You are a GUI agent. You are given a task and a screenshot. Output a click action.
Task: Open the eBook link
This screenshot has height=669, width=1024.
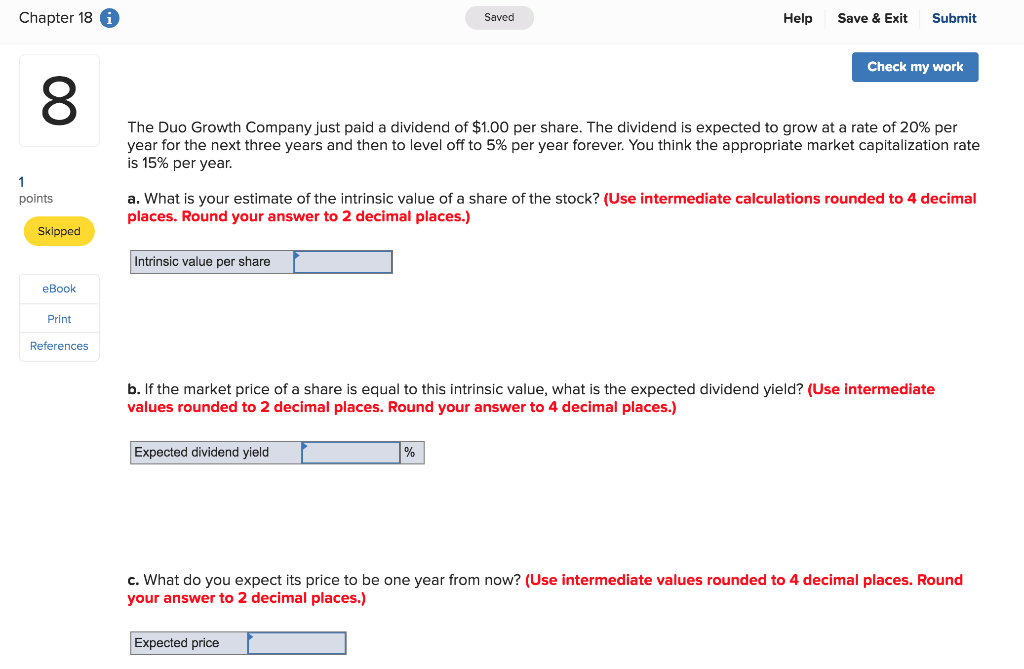point(59,289)
